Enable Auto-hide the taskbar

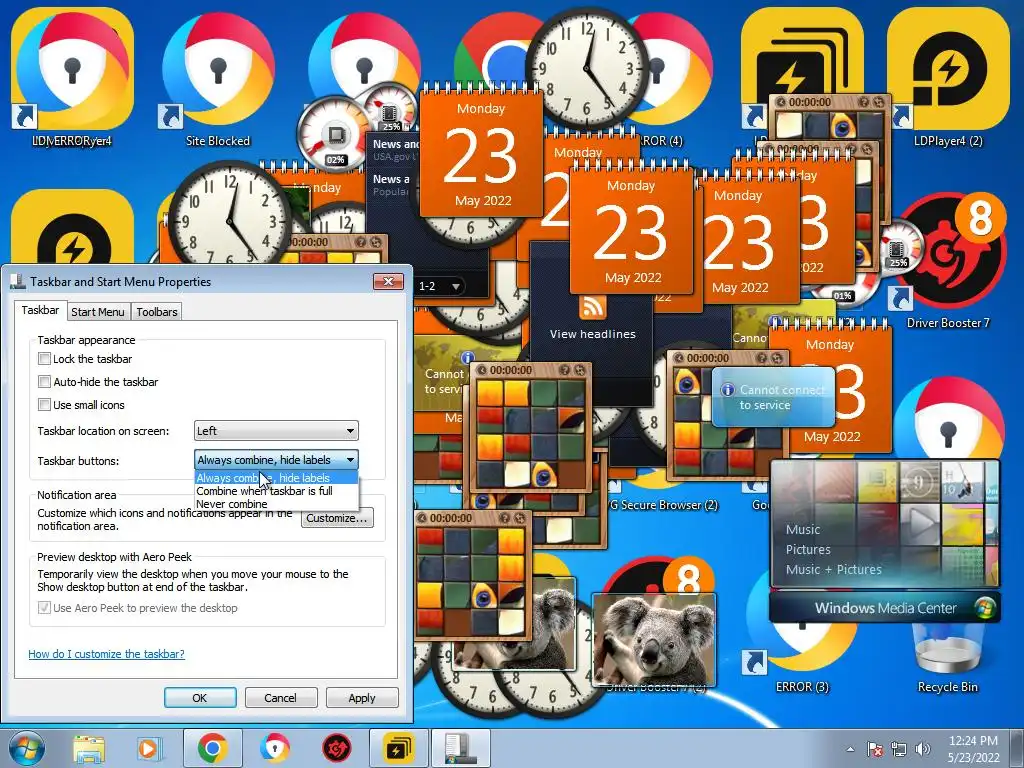point(44,381)
